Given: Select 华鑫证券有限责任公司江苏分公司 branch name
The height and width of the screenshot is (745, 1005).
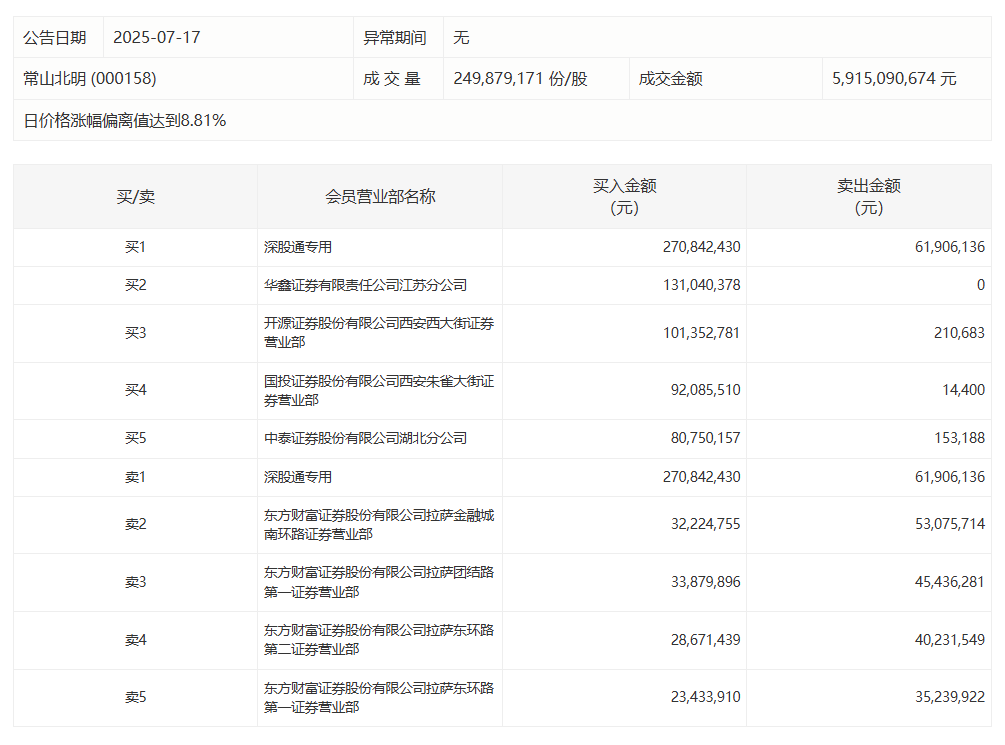Looking at the screenshot, I should click(365, 285).
